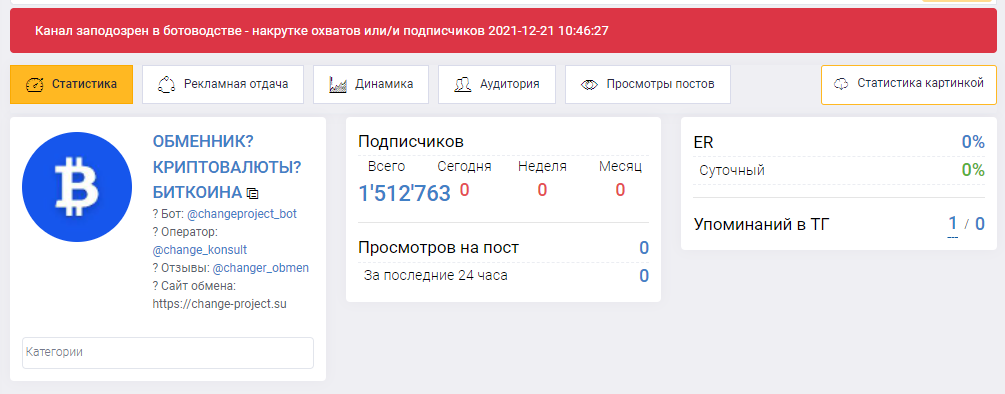
Task: Click the cycle icon beside Рекламная отдача
Action: [x=167, y=85]
